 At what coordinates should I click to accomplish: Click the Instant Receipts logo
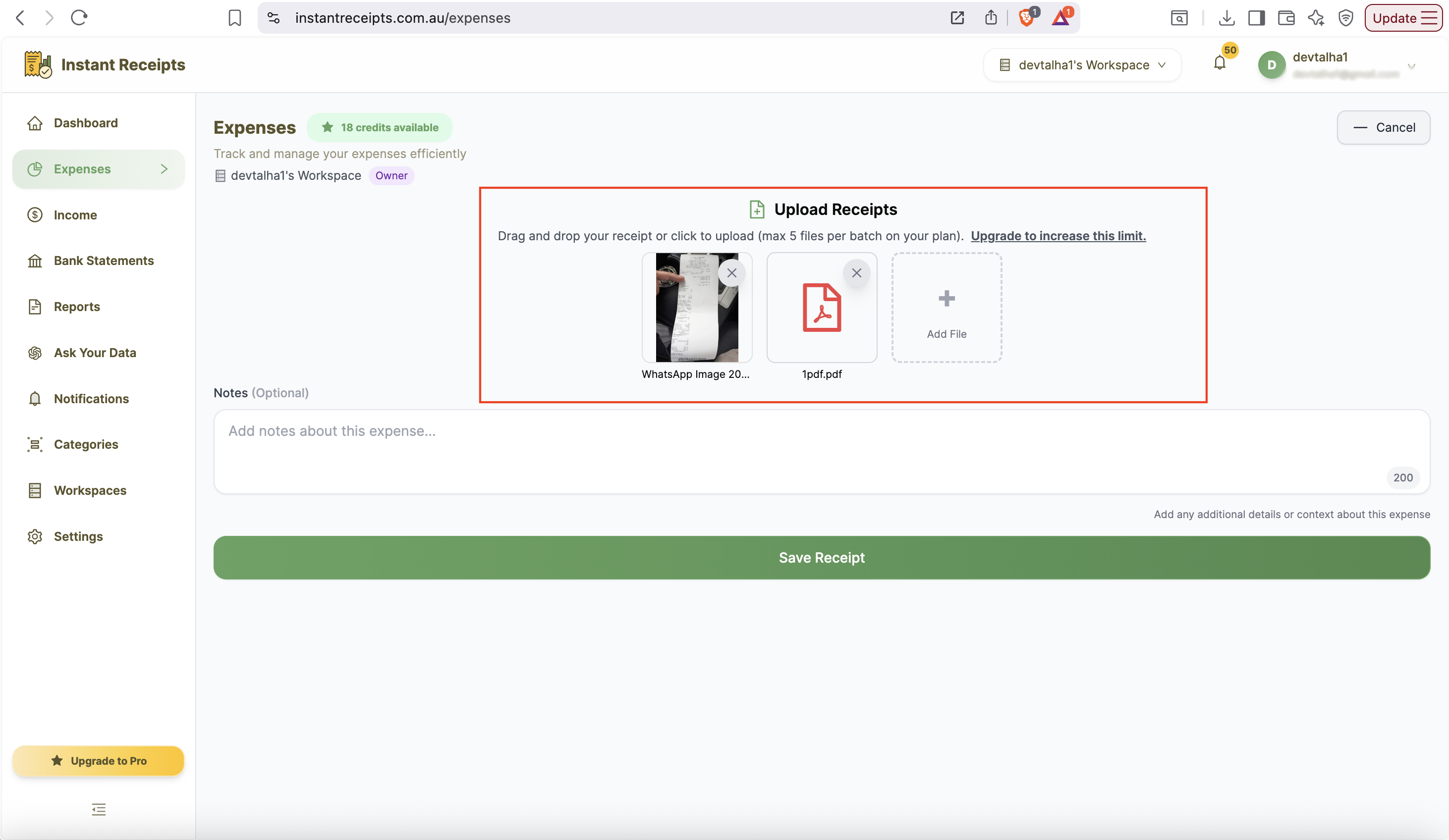coord(105,64)
